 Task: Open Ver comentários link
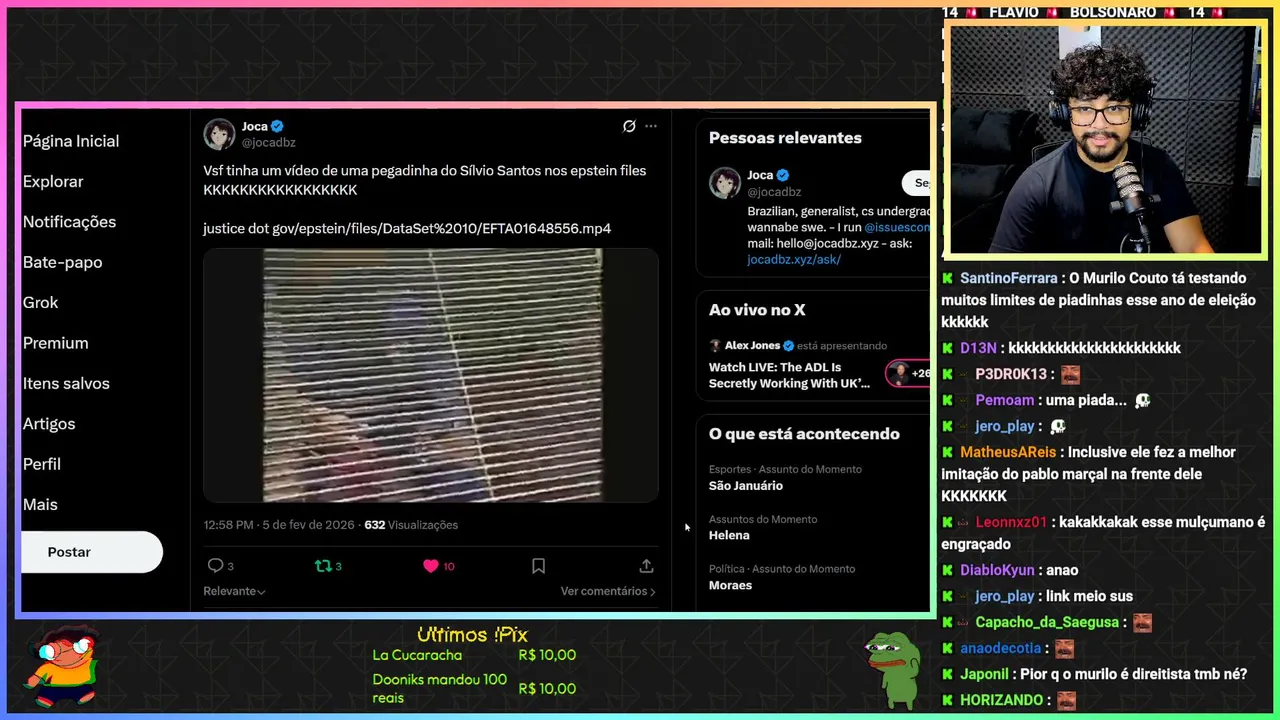pyautogui.click(x=608, y=591)
